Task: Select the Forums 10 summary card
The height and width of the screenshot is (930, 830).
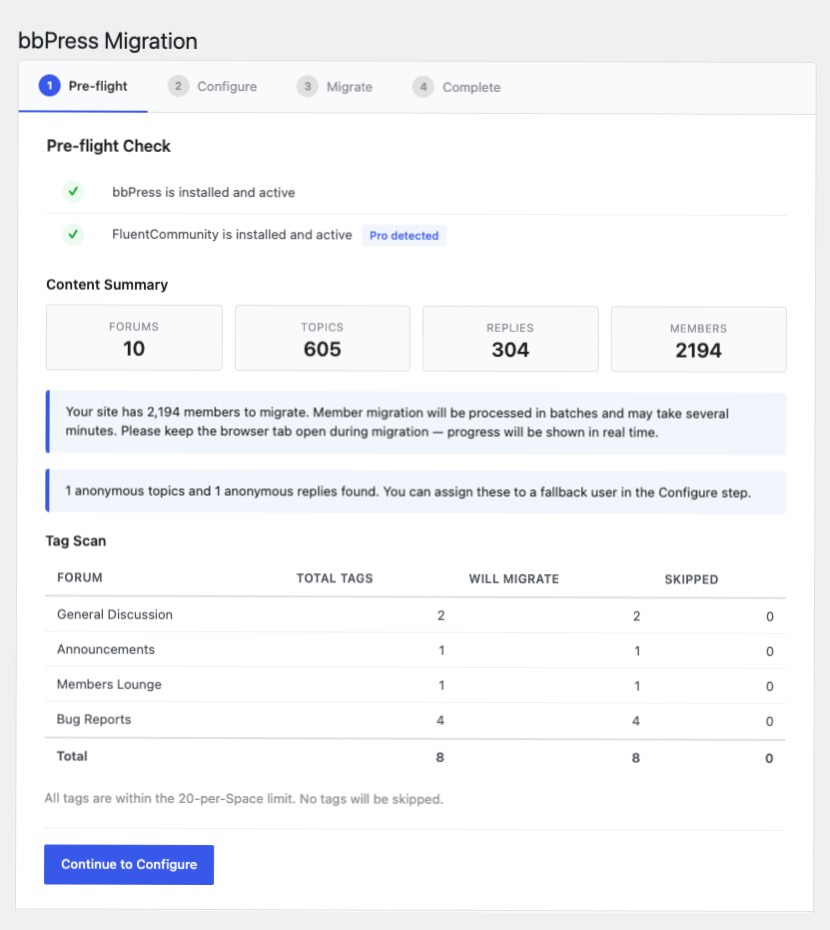Action: click(134, 338)
